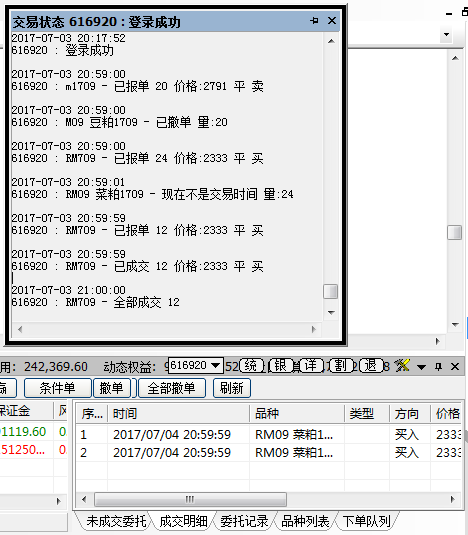468x535 pixels.
Task: Open the 品种列表 tab
Action: (x=305, y=521)
